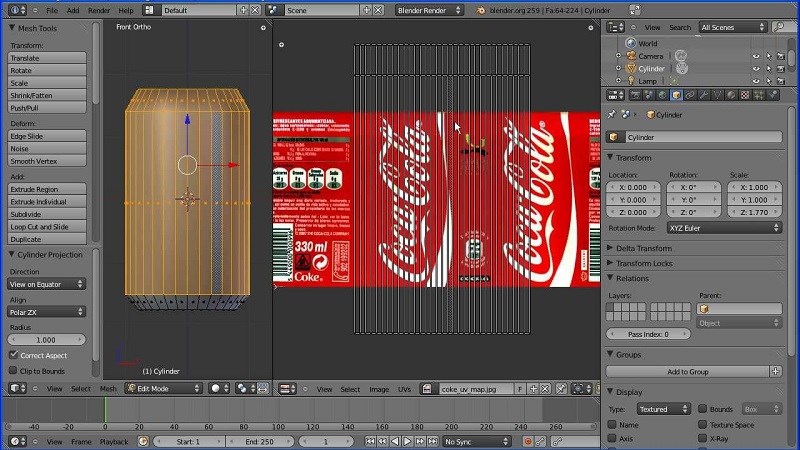Click the Subdivide button

pyautogui.click(x=46, y=214)
